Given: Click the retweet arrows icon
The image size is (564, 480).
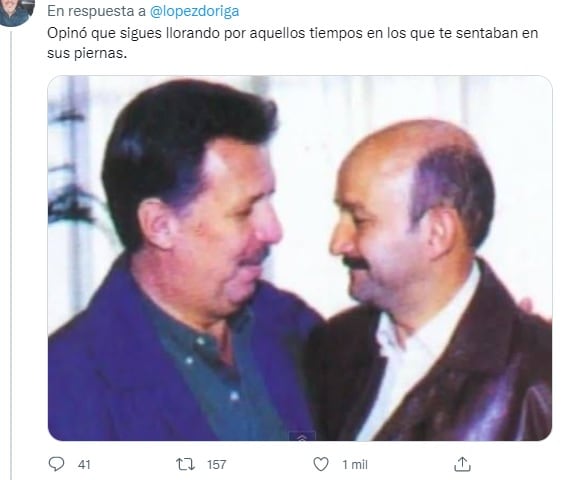Looking at the screenshot, I should (x=185, y=465).
